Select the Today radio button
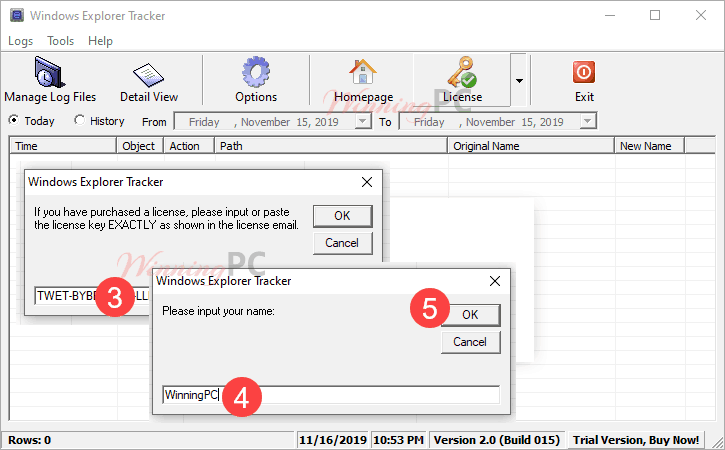The height and width of the screenshot is (450, 725). (14, 120)
